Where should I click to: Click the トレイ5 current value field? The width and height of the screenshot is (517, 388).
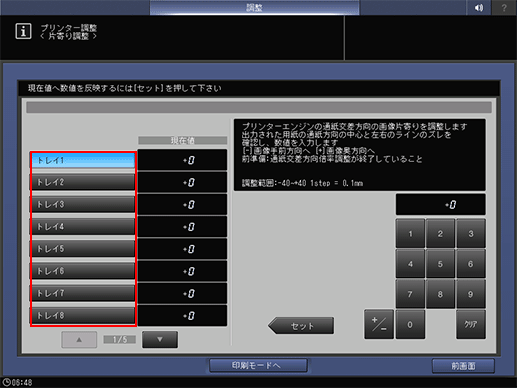click(x=182, y=249)
